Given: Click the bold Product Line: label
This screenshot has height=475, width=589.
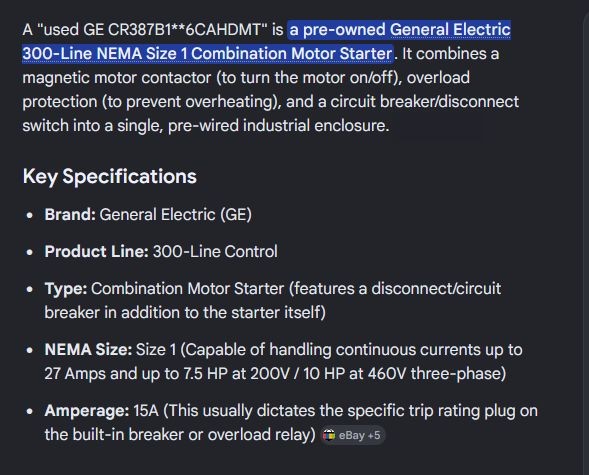Looking at the screenshot, I should click(x=97, y=251).
